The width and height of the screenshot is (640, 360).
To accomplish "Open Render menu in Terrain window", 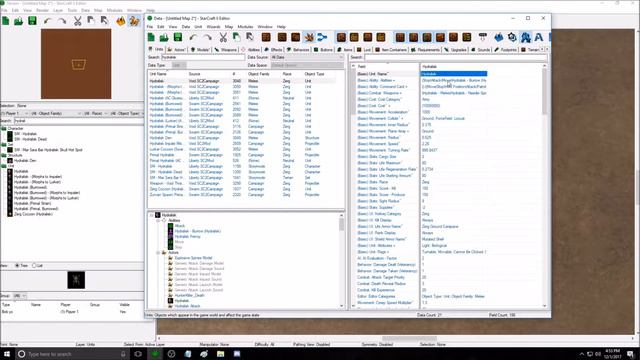I will (x=42, y=10).
